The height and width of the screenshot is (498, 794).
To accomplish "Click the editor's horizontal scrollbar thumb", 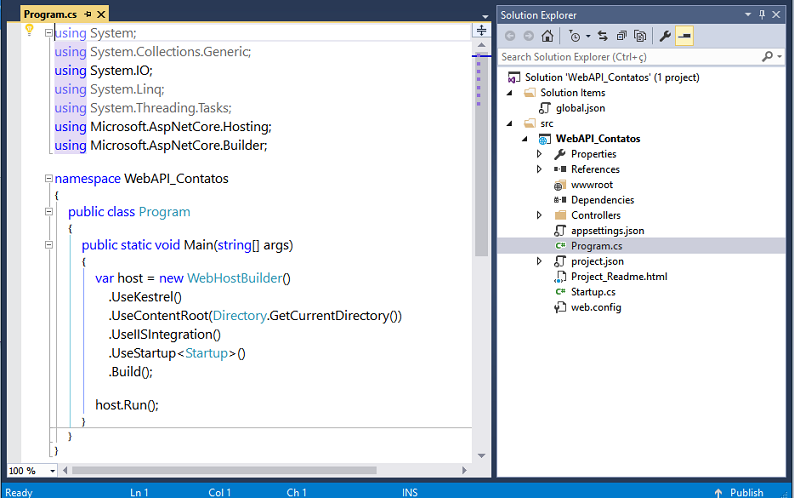I will point(224,471).
